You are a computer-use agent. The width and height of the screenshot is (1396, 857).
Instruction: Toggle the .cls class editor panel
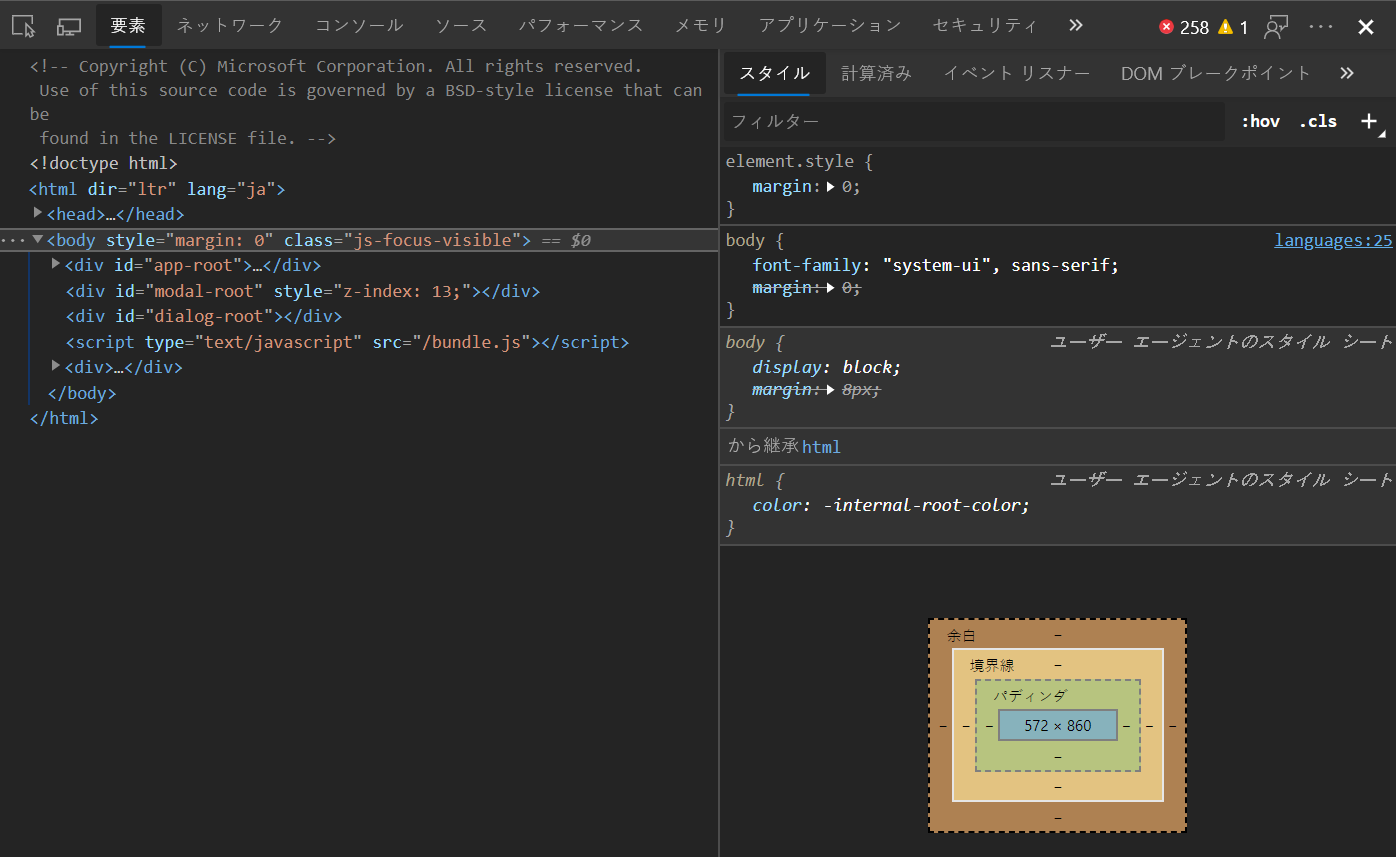1317,121
